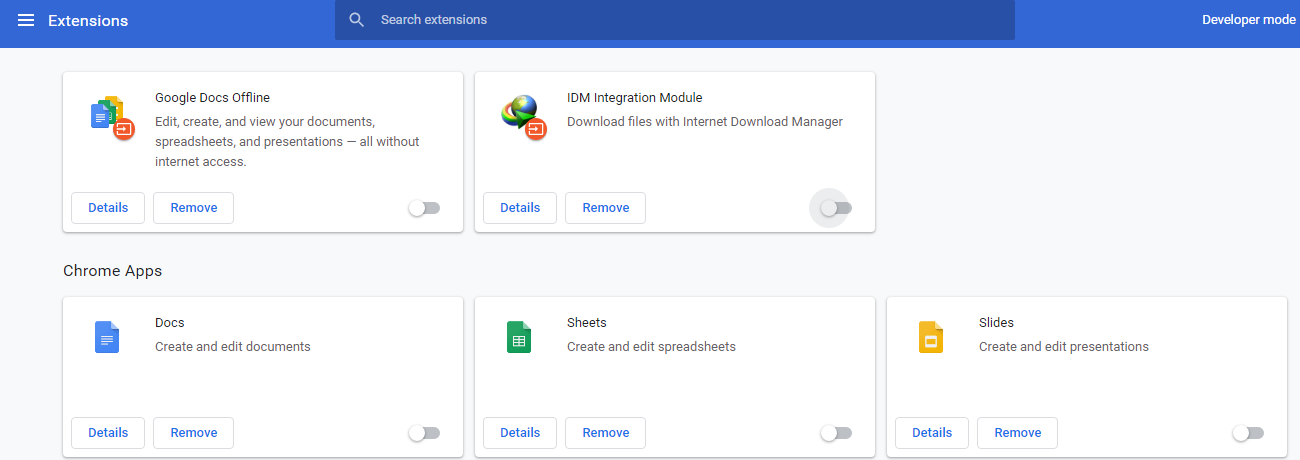Click the IDM Integration Module icon
The height and width of the screenshot is (460, 1300).
(x=523, y=117)
